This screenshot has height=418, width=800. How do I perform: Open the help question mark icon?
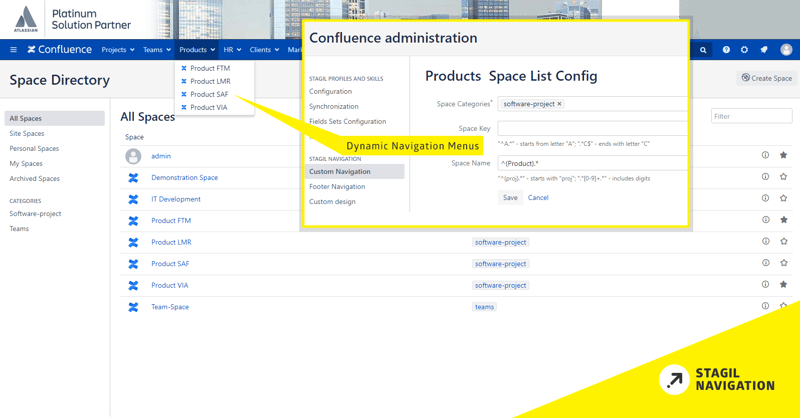(x=726, y=50)
